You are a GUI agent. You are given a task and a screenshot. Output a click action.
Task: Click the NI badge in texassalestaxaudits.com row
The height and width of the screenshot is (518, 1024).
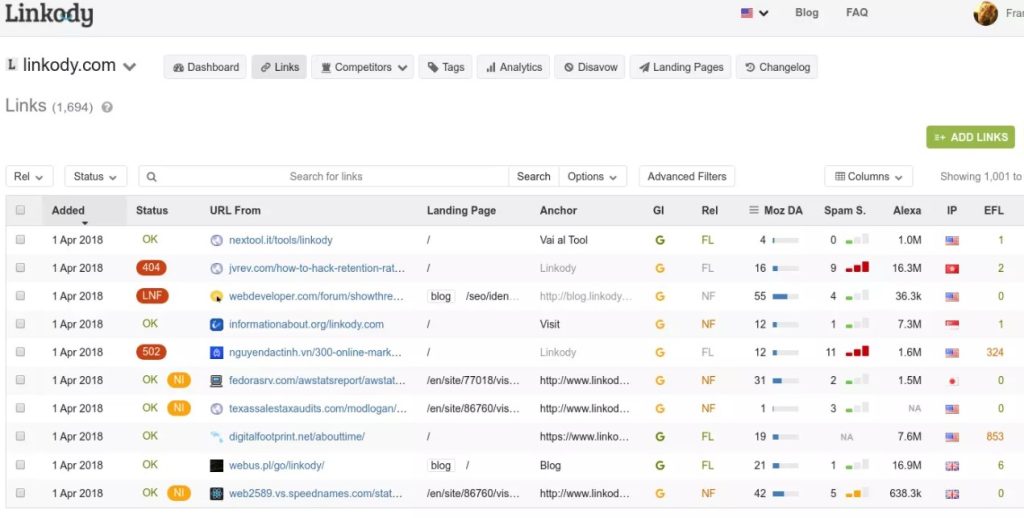pyautogui.click(x=179, y=408)
